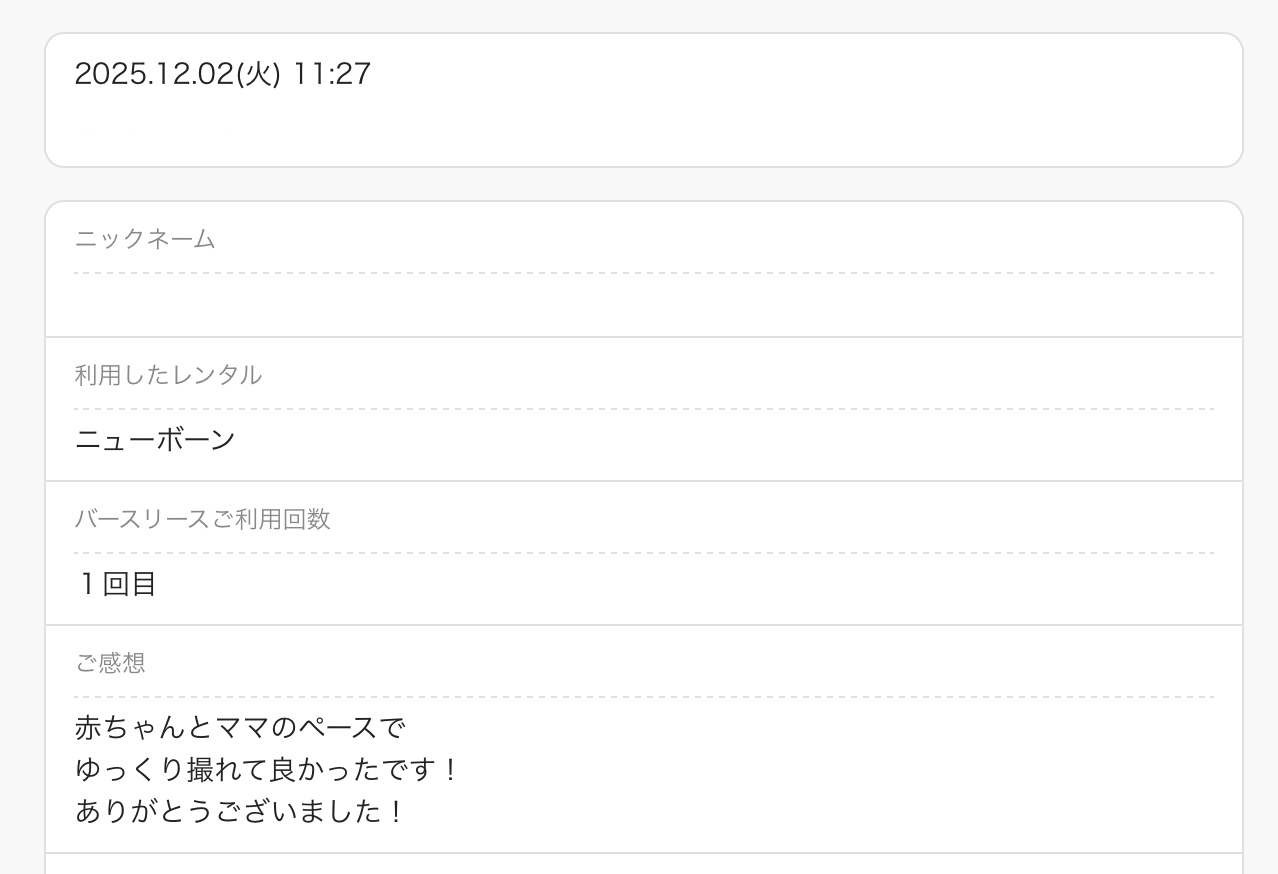Click the ニューボーン rental value
Image resolution: width=1278 pixels, height=874 pixels.
point(155,440)
